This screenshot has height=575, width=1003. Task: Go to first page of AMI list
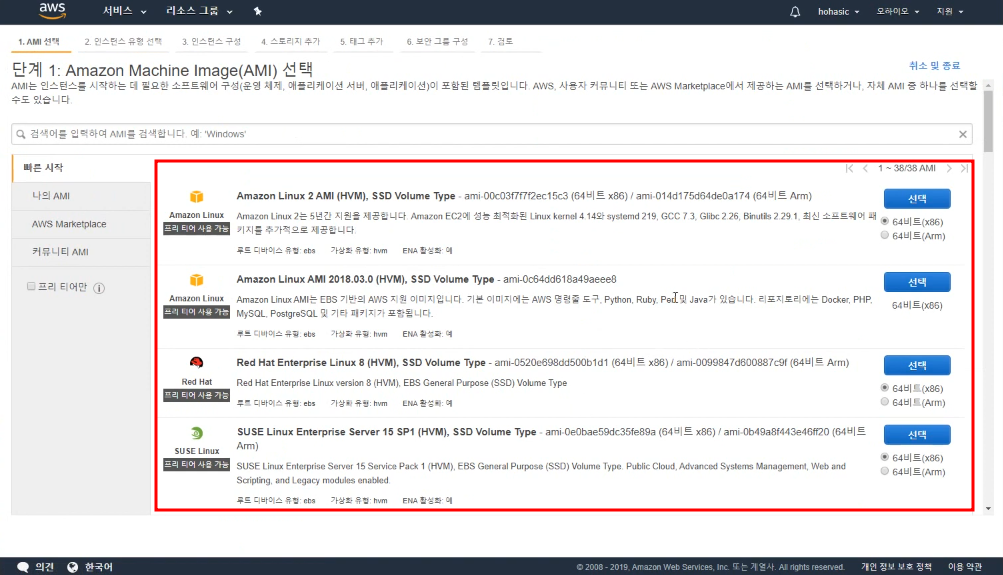click(849, 168)
